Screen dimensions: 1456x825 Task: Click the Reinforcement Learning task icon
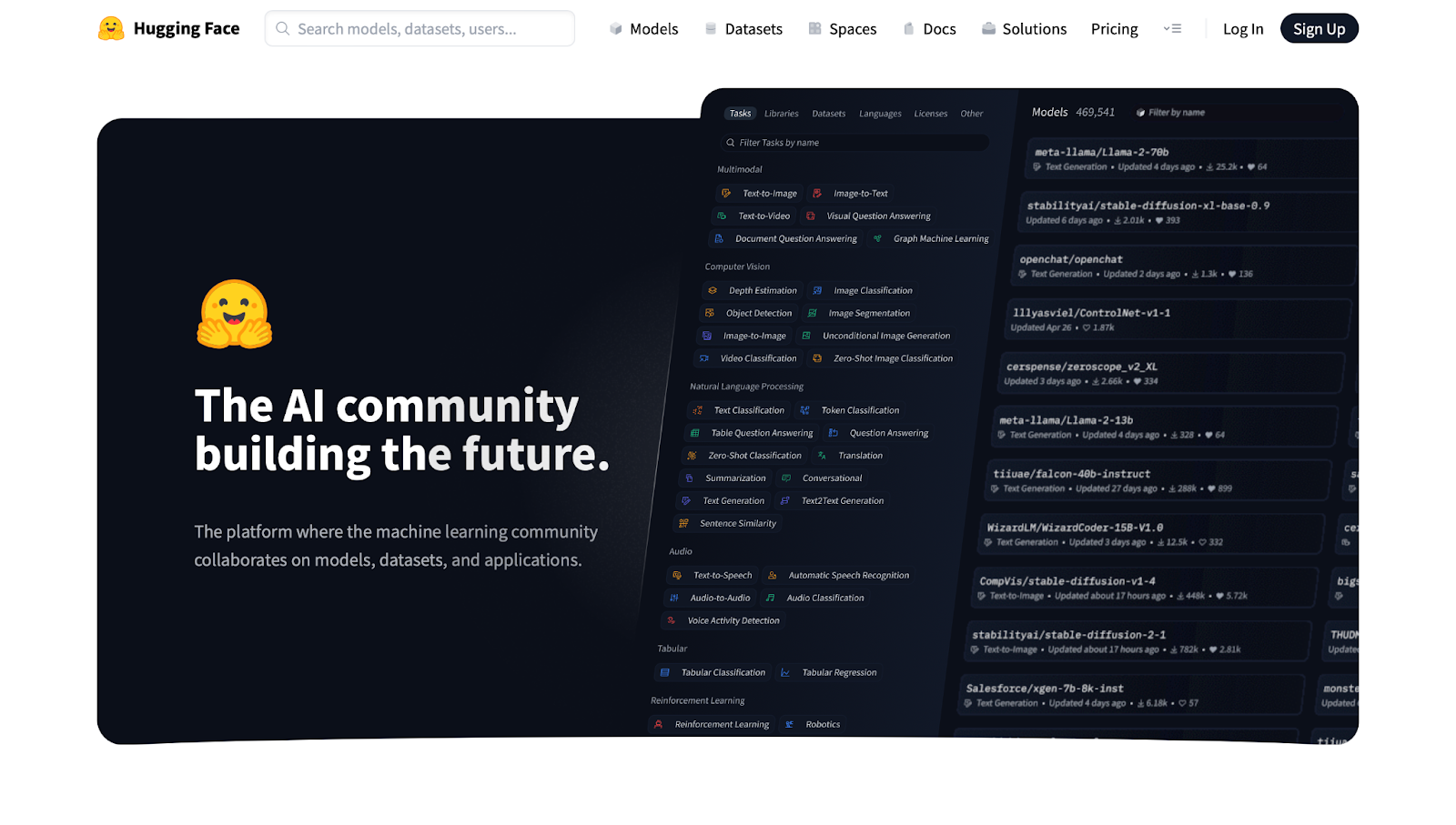(x=659, y=724)
